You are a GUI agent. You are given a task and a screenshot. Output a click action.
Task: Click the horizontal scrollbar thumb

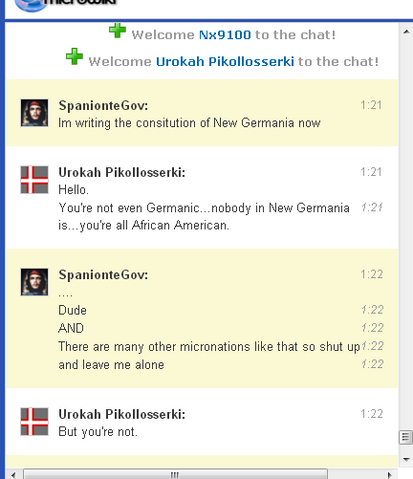(x=175, y=474)
